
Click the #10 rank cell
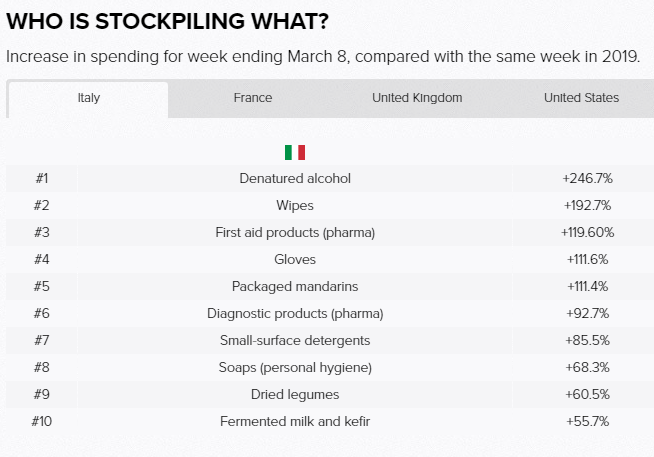pyautogui.click(x=42, y=421)
